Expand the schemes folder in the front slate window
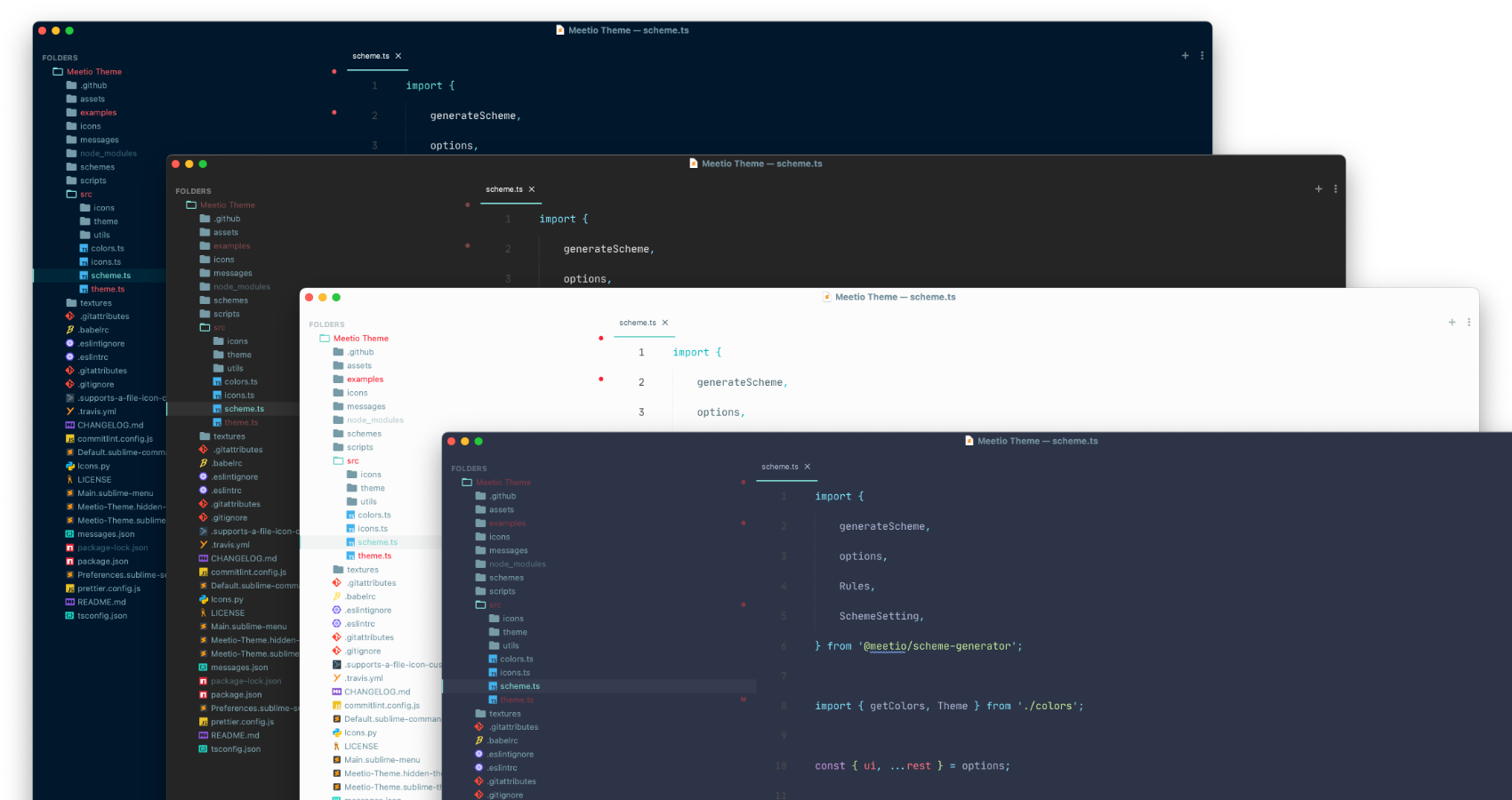 480,578
